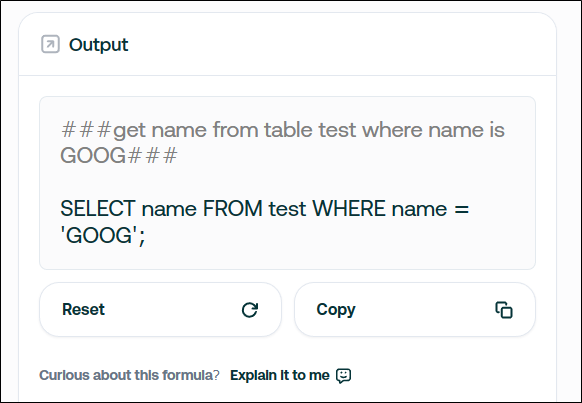The width and height of the screenshot is (582, 403).
Task: Click the smiley chat bubble icon
Action: (343, 376)
